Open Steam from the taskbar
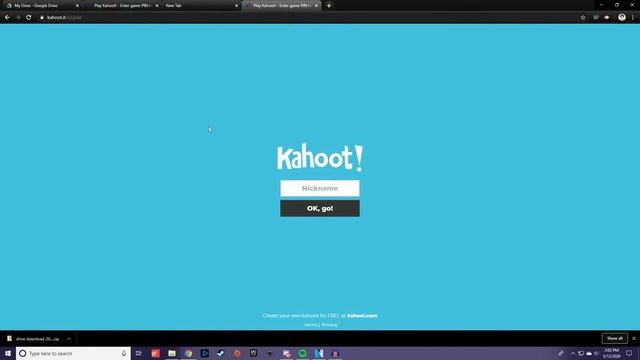The height and width of the screenshot is (360, 640). 221,353
